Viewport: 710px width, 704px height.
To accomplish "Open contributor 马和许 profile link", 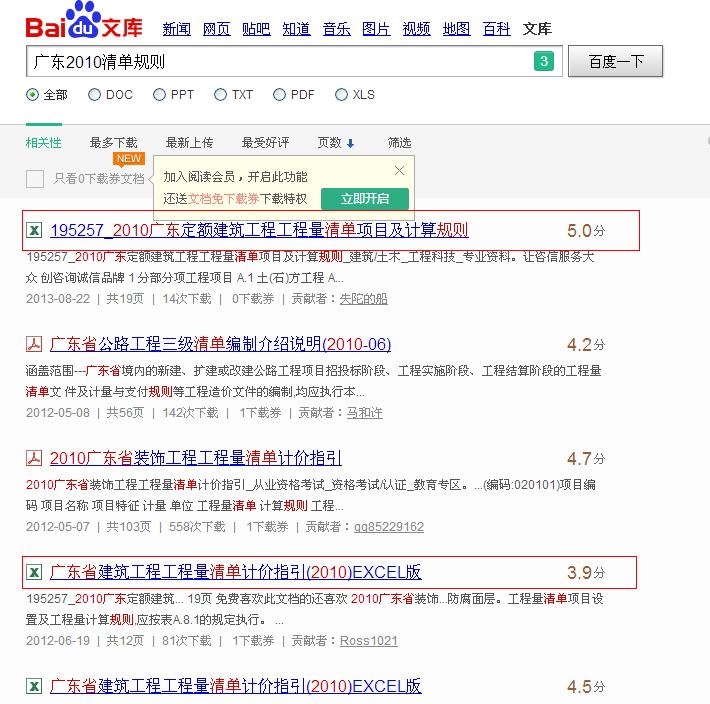I will [365, 413].
